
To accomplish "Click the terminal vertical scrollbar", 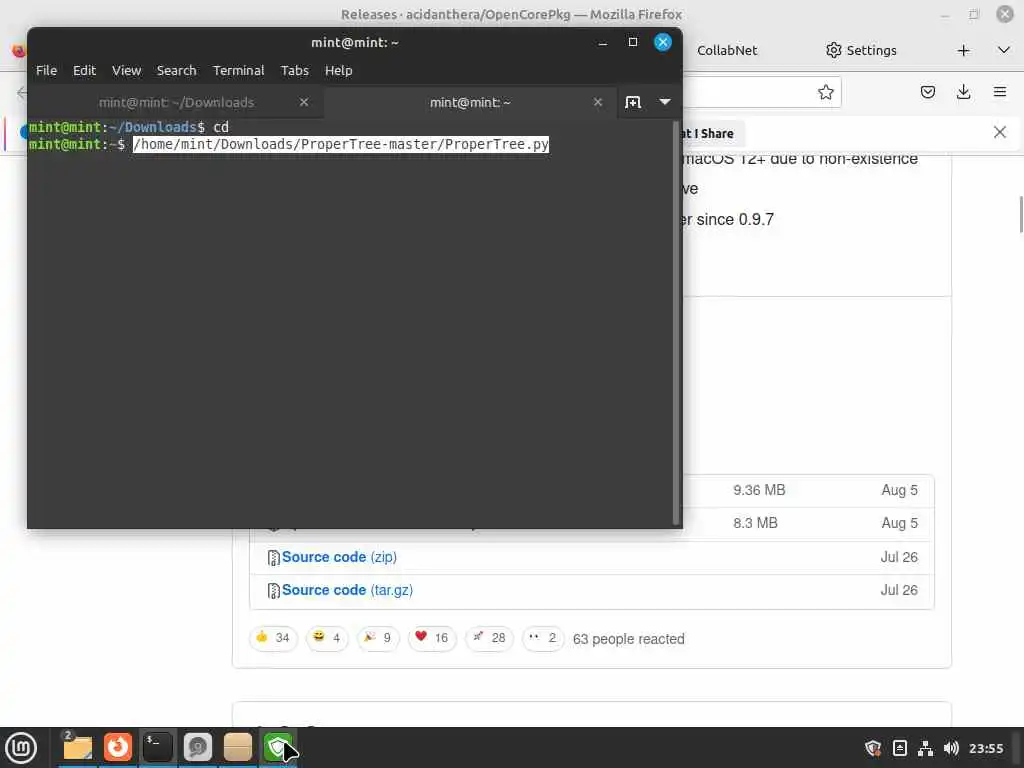I will click(x=676, y=323).
